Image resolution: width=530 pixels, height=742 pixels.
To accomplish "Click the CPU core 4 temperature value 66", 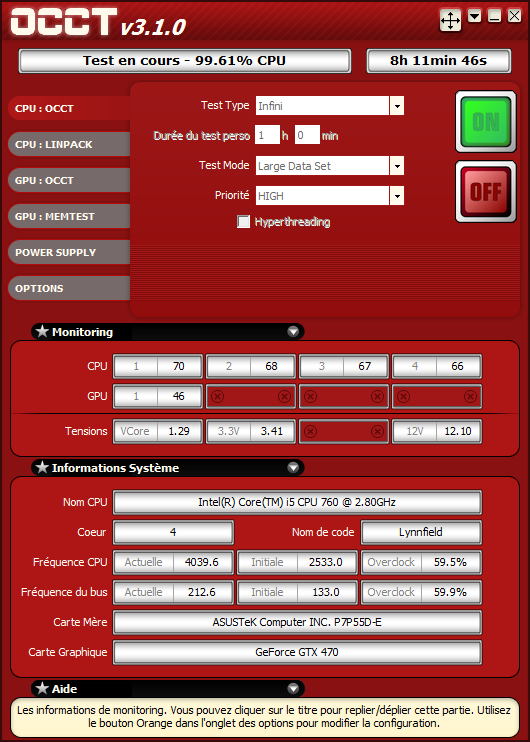I will (457, 366).
